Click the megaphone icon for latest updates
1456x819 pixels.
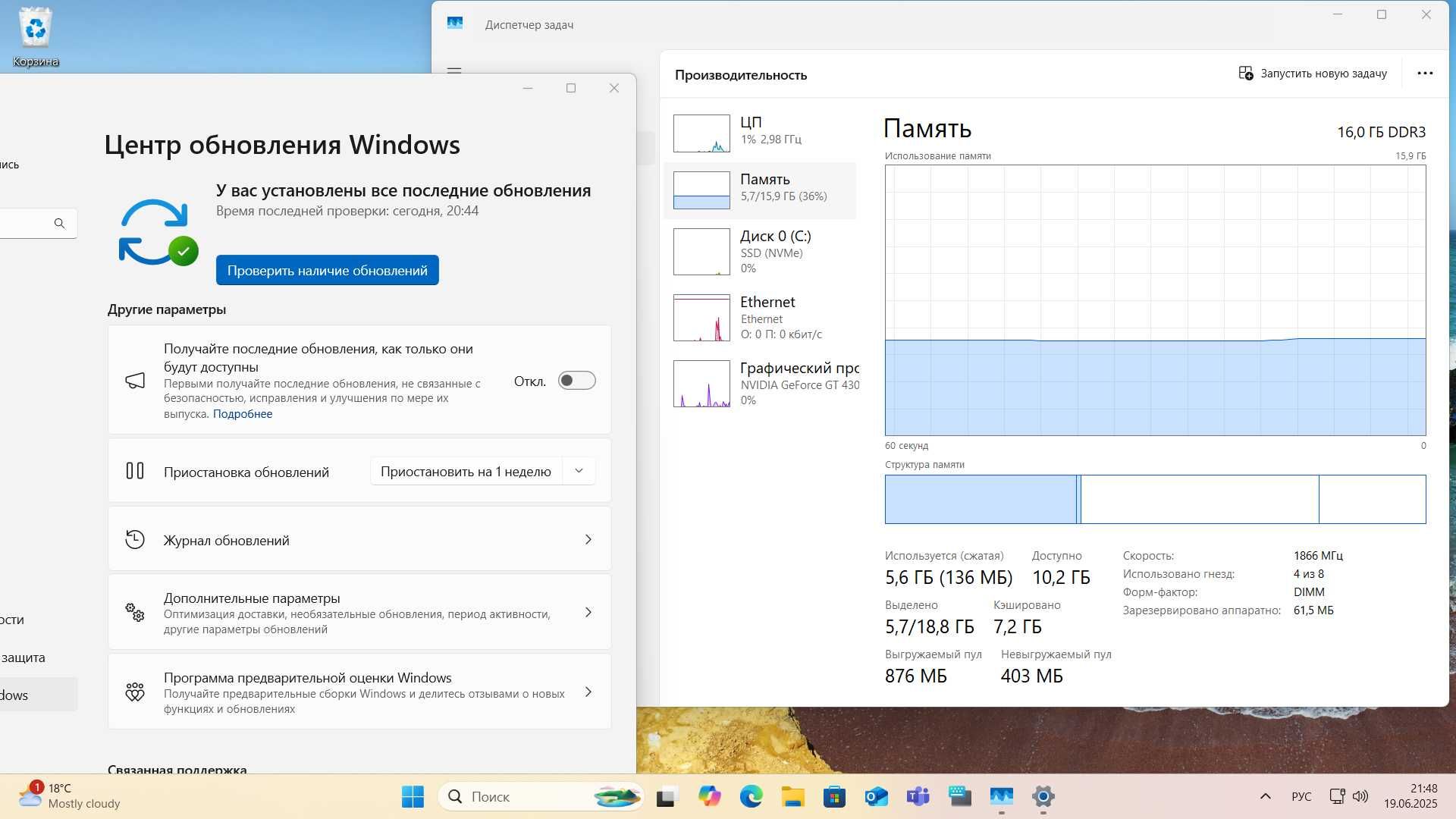[135, 381]
